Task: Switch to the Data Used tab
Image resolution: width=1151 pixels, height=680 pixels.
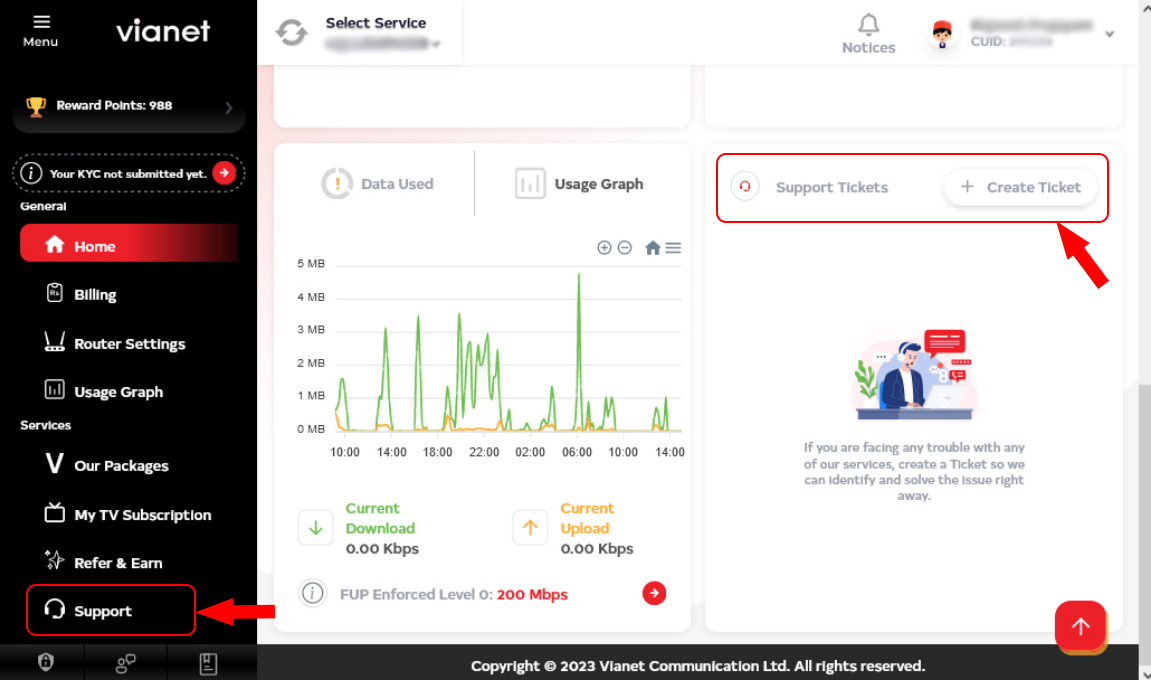Action: click(378, 184)
